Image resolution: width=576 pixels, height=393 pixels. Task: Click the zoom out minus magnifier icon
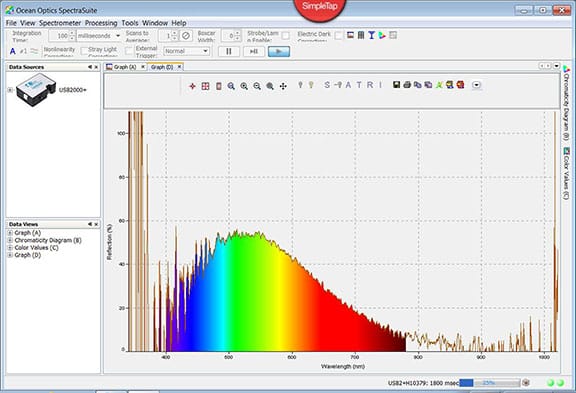point(257,86)
